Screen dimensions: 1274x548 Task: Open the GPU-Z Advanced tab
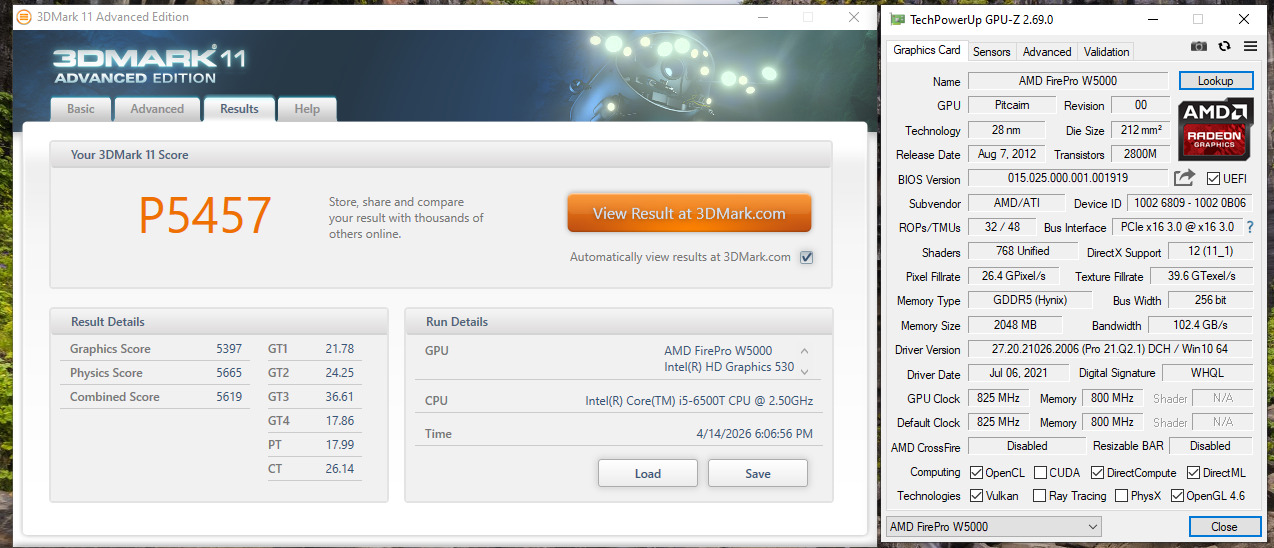[x=1047, y=51]
